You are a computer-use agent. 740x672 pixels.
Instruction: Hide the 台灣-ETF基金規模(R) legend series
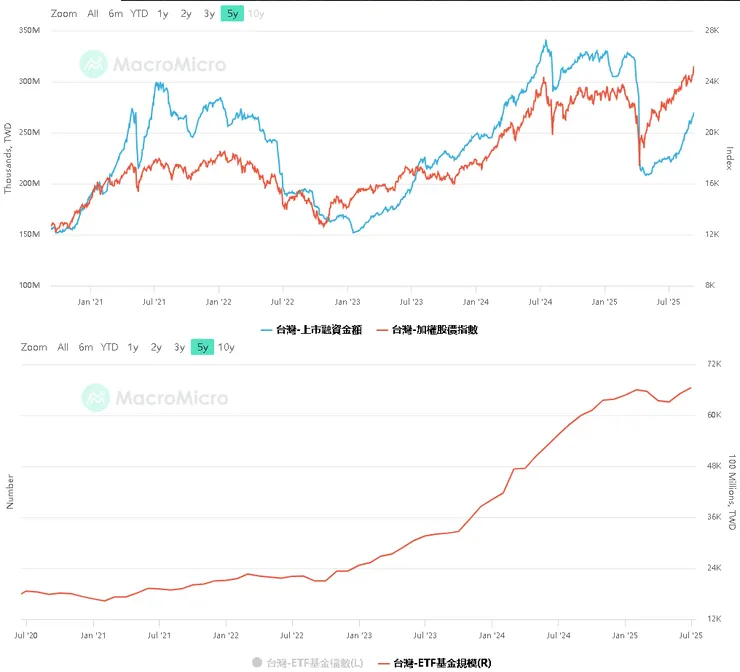click(x=442, y=662)
